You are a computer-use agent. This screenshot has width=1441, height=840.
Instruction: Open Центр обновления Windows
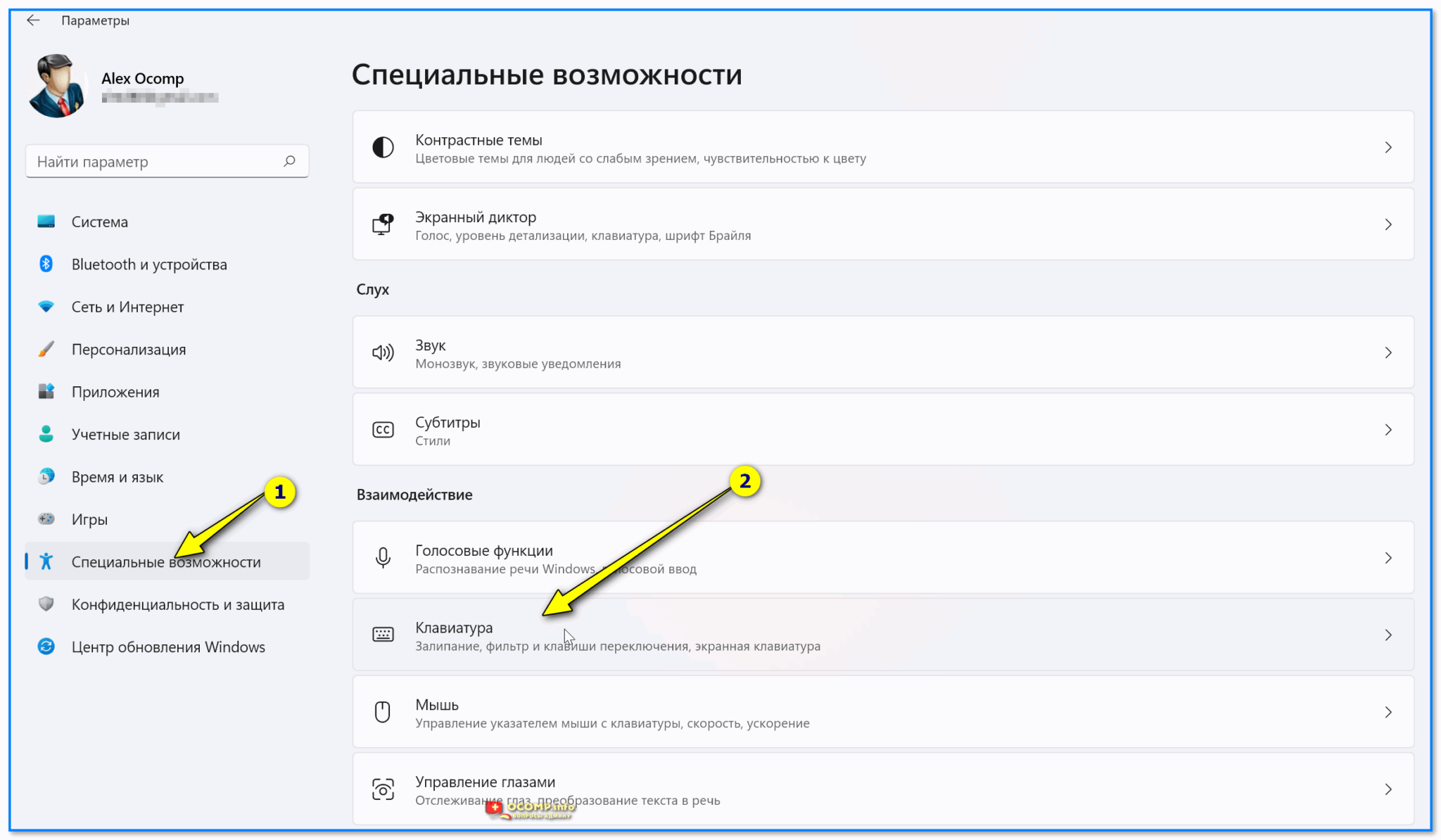tap(167, 647)
